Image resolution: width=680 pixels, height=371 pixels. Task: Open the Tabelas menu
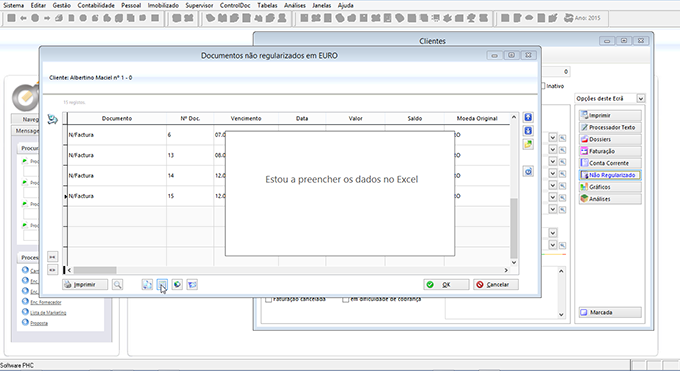267,5
